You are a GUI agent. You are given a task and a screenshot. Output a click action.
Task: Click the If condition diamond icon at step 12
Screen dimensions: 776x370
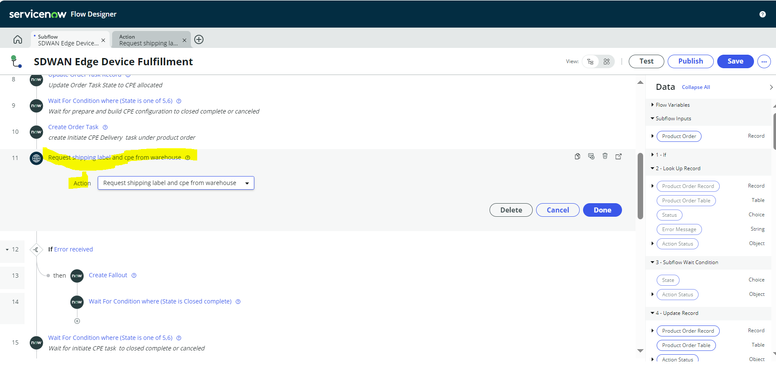pos(36,250)
